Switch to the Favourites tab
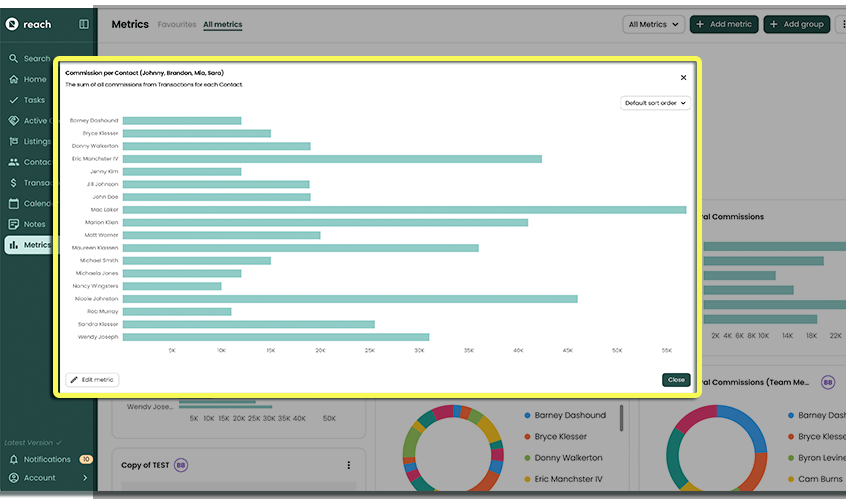 point(177,24)
